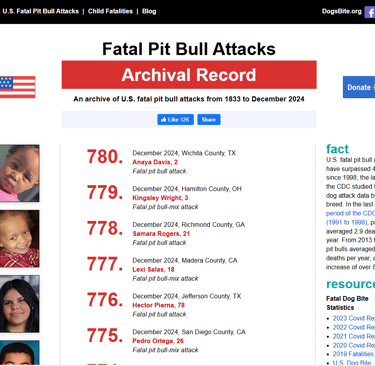Open the Hector Pierna, 78 victim link

pos(158,305)
